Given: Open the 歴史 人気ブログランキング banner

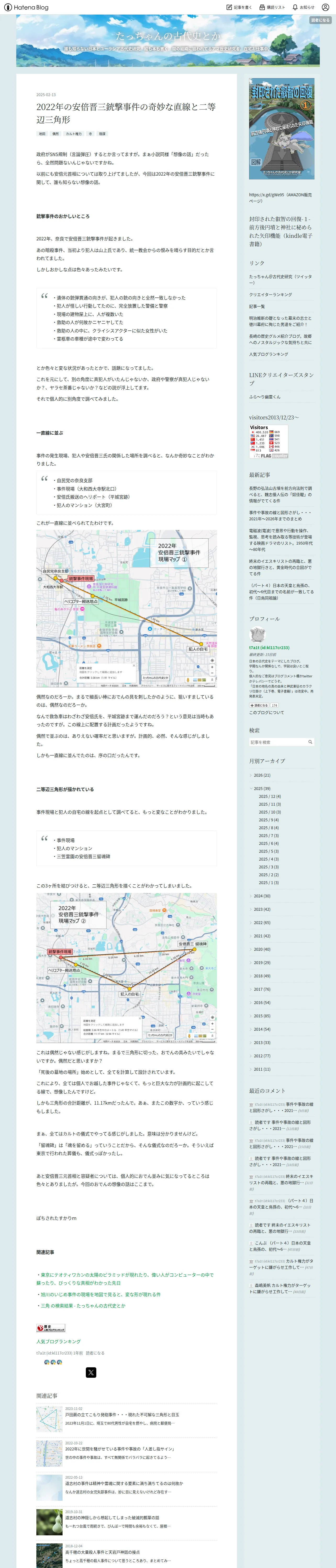Looking at the screenshot, I should 51,1328.
